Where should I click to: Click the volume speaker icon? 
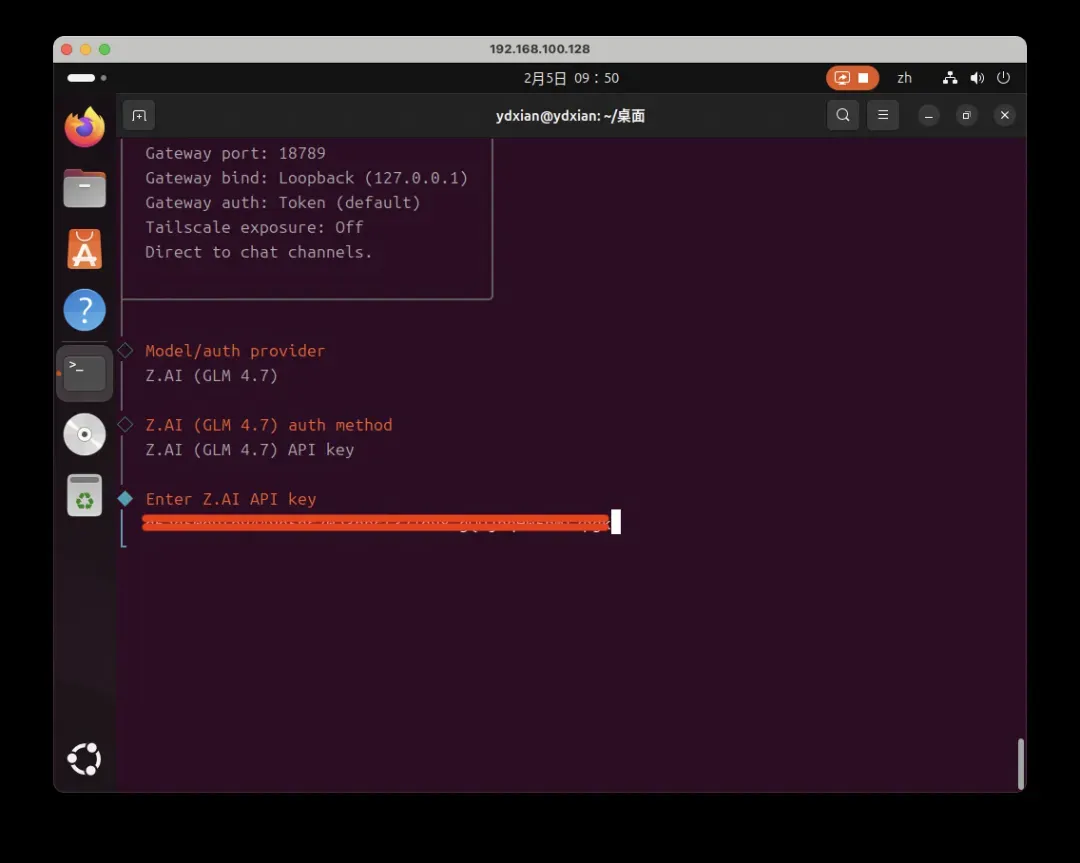click(977, 78)
